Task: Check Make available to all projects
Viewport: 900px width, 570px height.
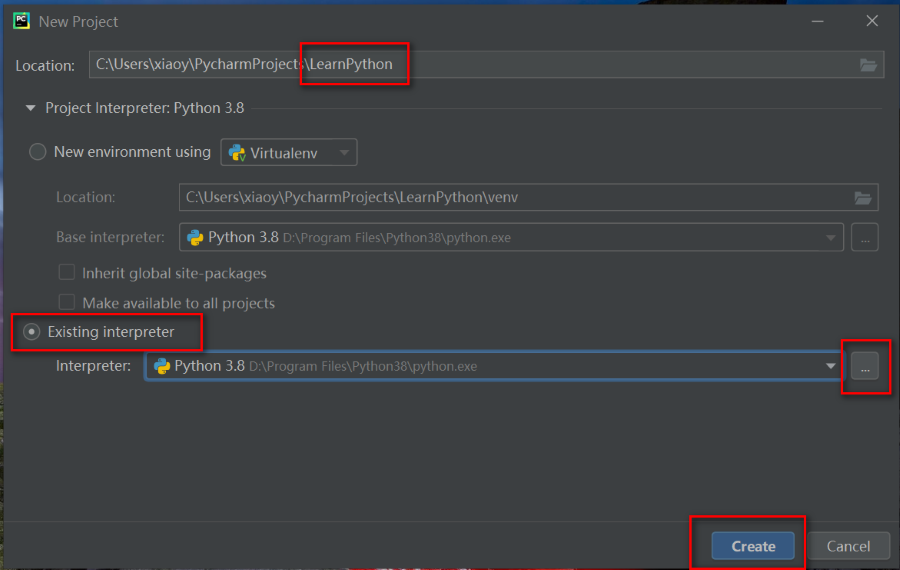Action: [67, 302]
